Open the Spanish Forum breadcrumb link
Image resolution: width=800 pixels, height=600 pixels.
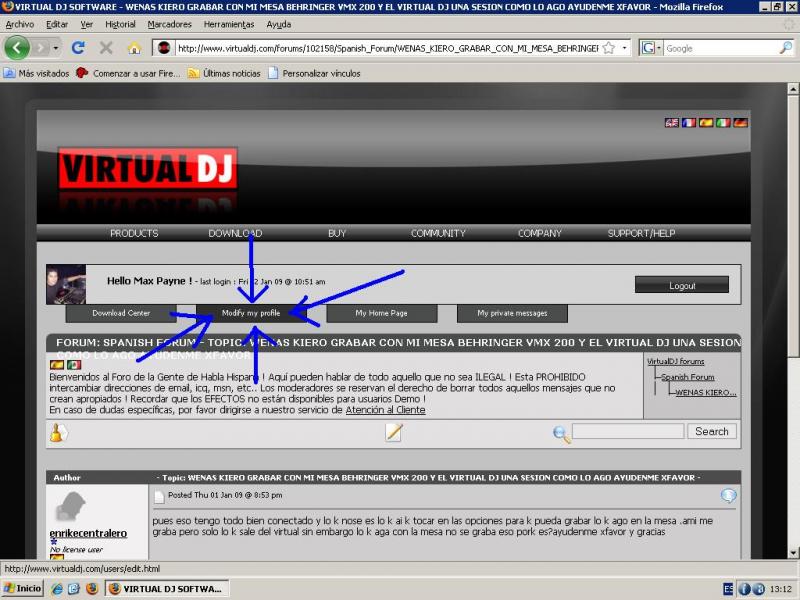pyautogui.click(x=688, y=377)
